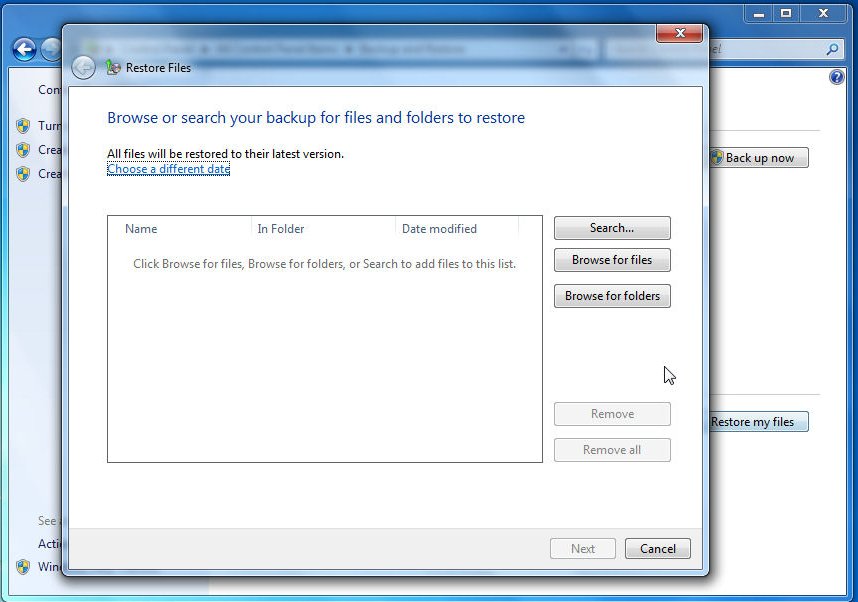
Task: Click the shield icon at the sidebar bottom
Action: coord(22,567)
